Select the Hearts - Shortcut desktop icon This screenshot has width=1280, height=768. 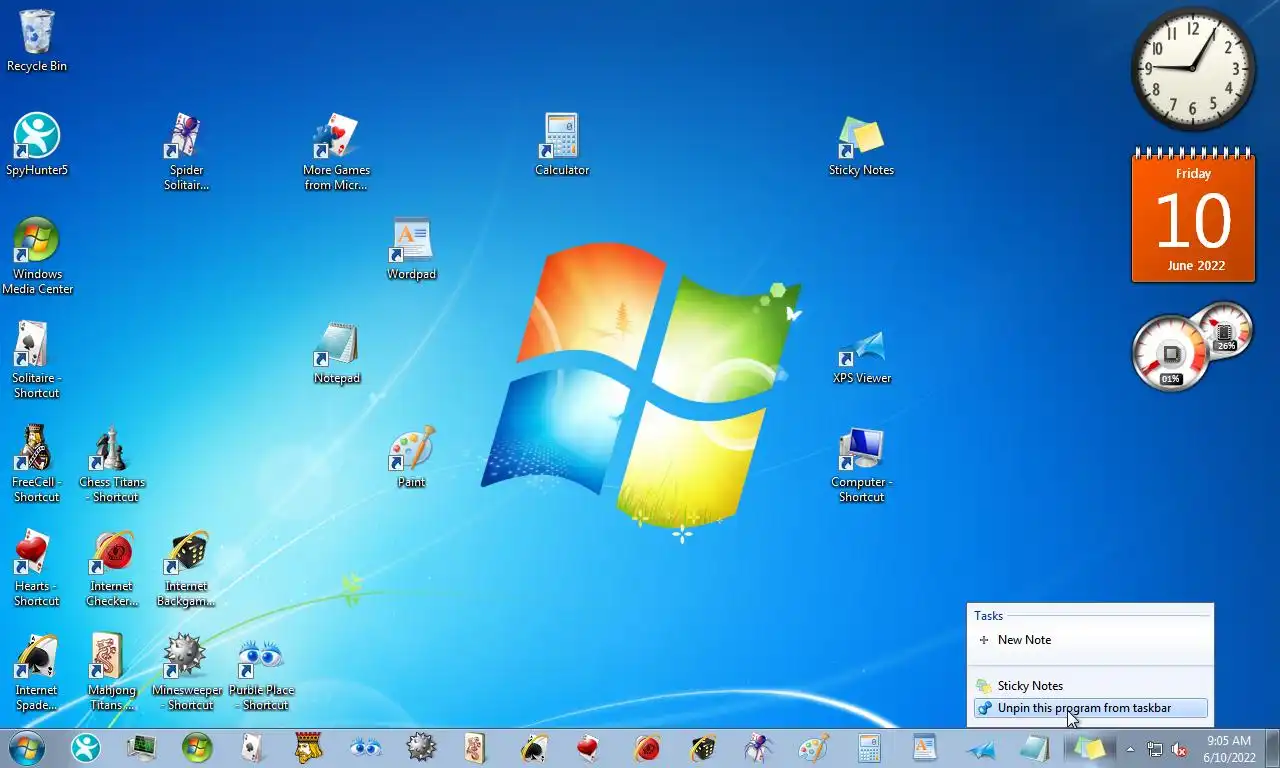(x=37, y=568)
